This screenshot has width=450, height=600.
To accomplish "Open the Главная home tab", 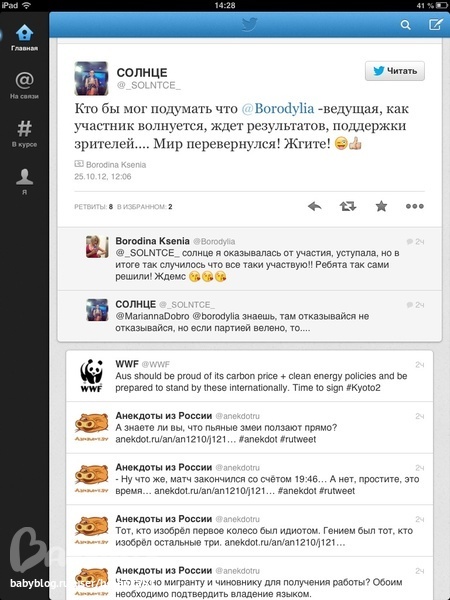I will click(x=24, y=38).
